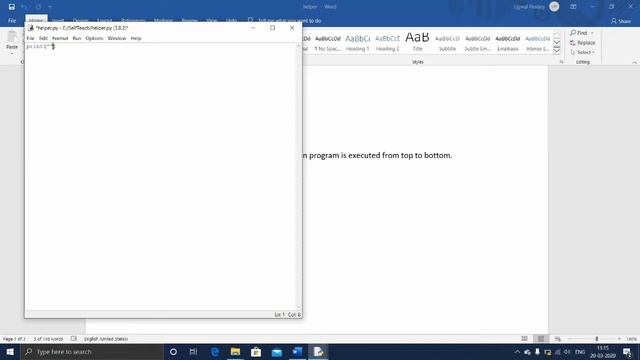Minimize the IDLE helper.py window
The width and height of the screenshot is (640, 360).
pyautogui.click(x=253, y=28)
